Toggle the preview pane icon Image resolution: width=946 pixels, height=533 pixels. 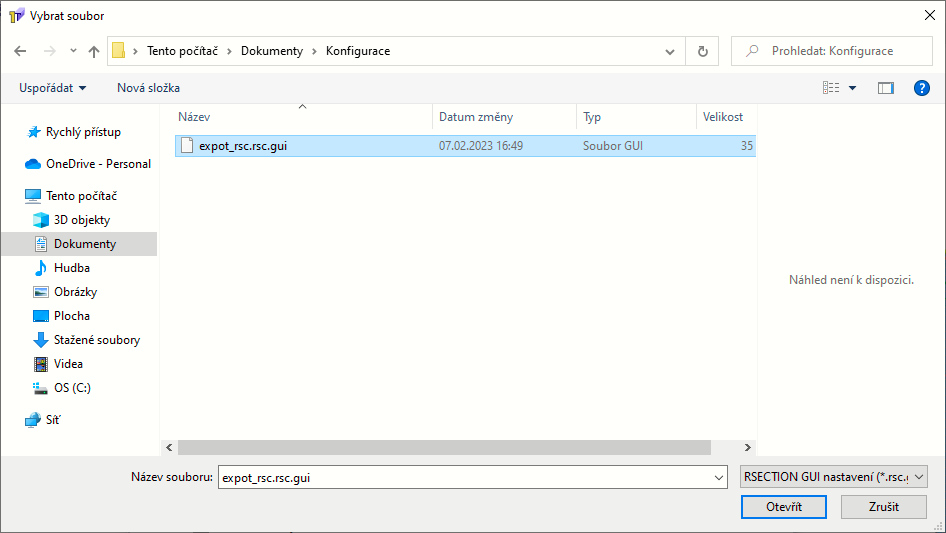pyautogui.click(x=885, y=88)
